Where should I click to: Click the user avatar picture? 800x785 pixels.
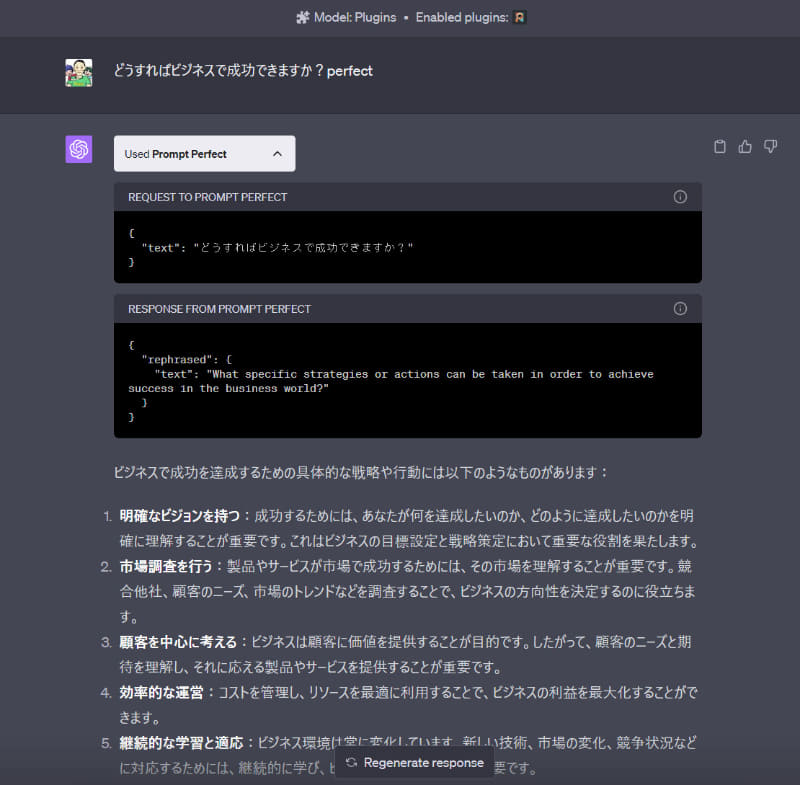click(x=79, y=72)
